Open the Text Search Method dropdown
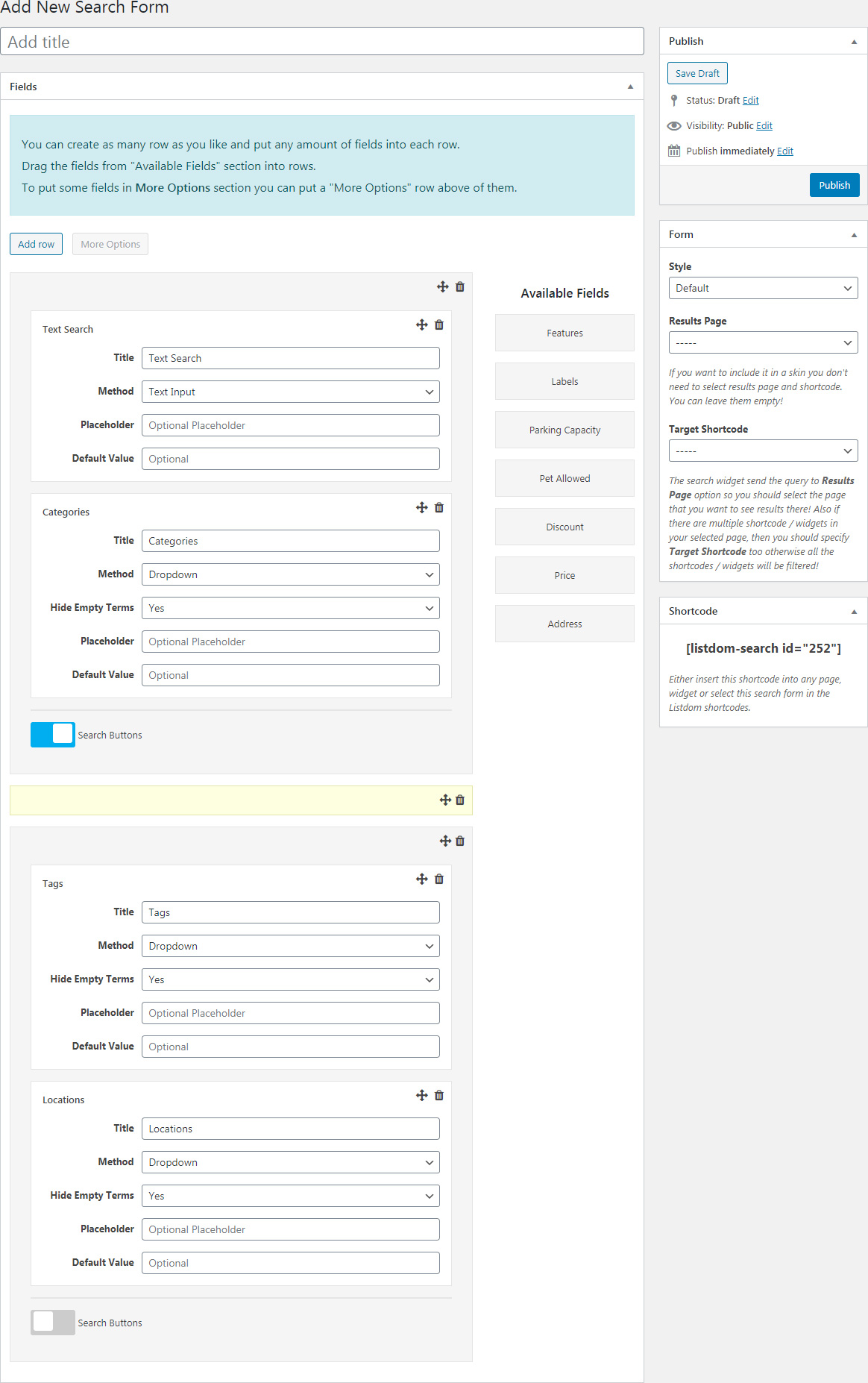This screenshot has height=1383, width=868. coord(291,392)
